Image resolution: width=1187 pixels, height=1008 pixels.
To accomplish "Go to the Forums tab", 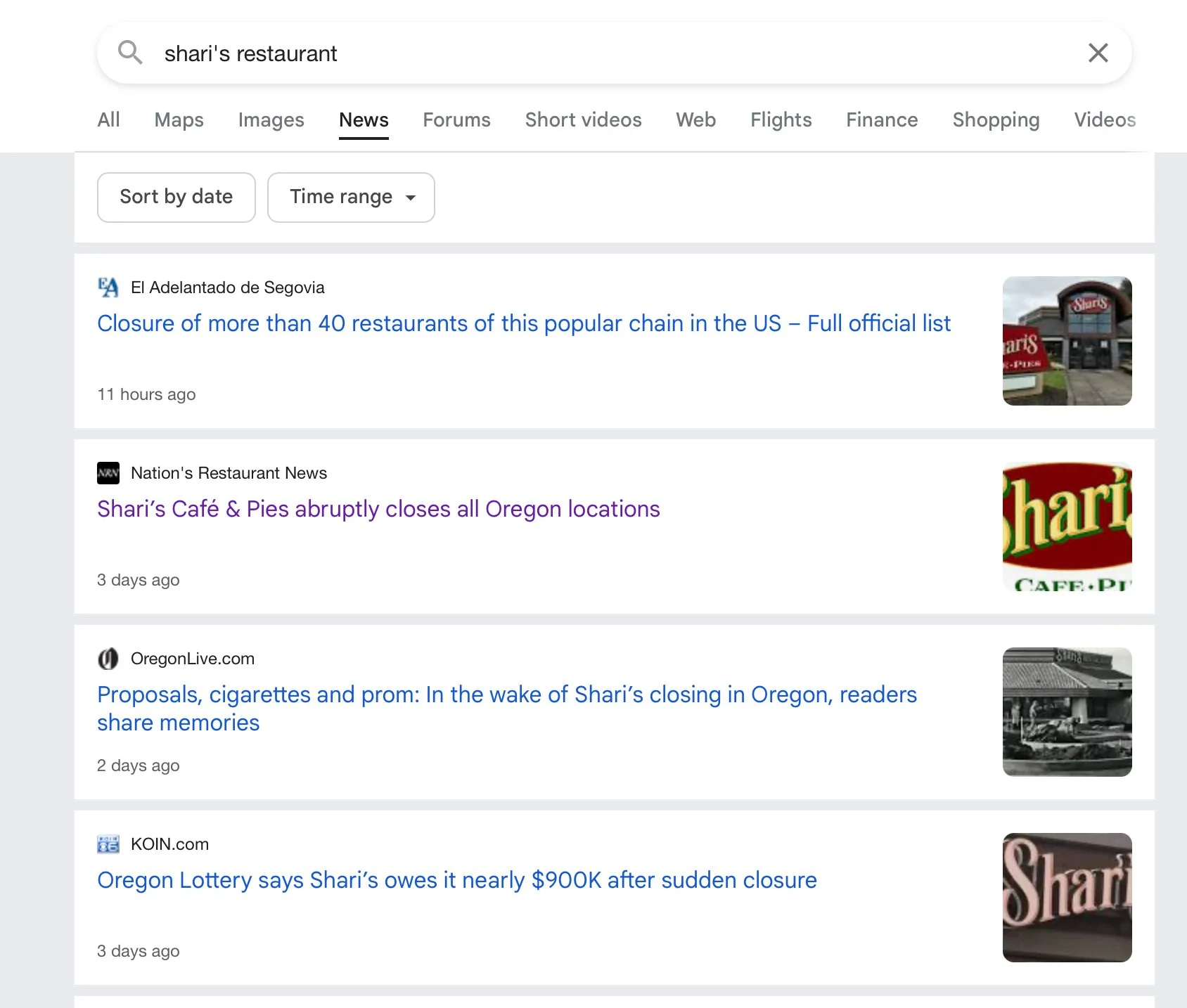I will click(456, 119).
